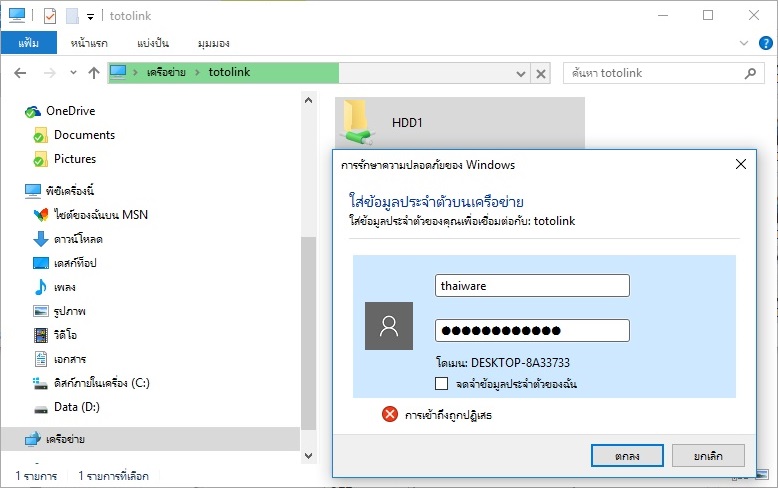Open the Quick Access Toolbar customize dropdown

90,17
